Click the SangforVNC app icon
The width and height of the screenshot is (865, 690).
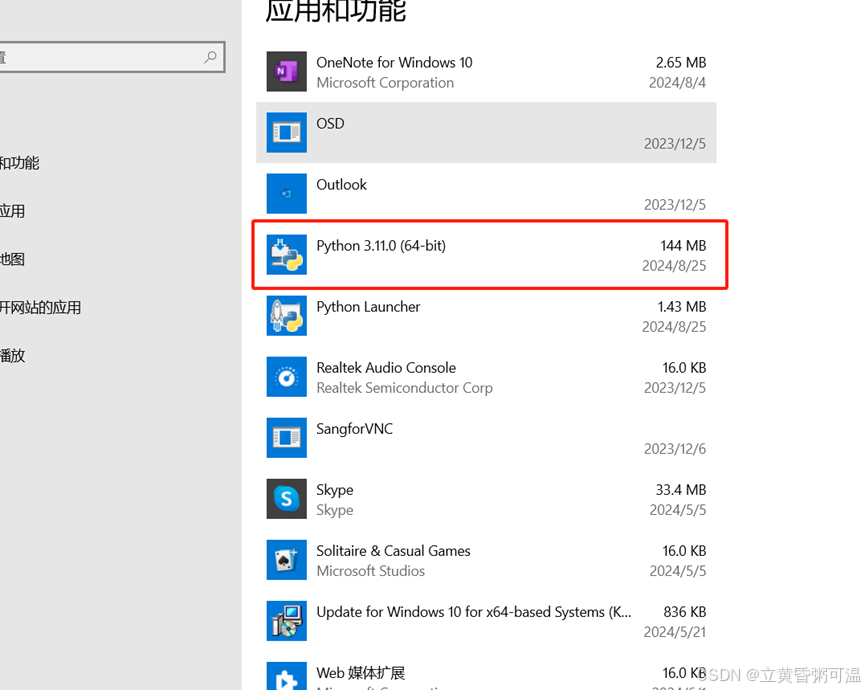[x=286, y=438]
